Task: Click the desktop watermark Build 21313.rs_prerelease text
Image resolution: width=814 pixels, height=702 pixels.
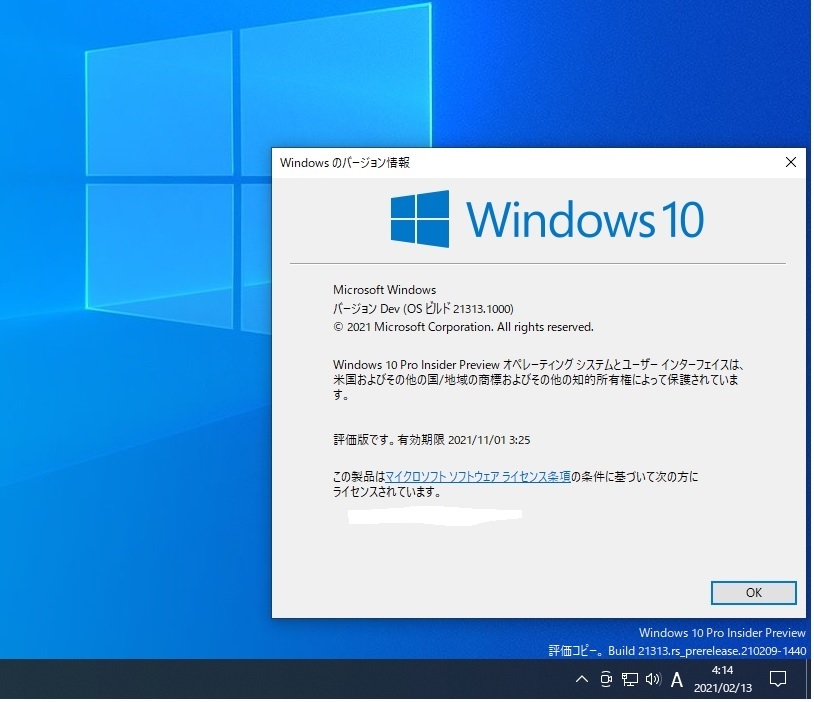Action: click(x=677, y=651)
